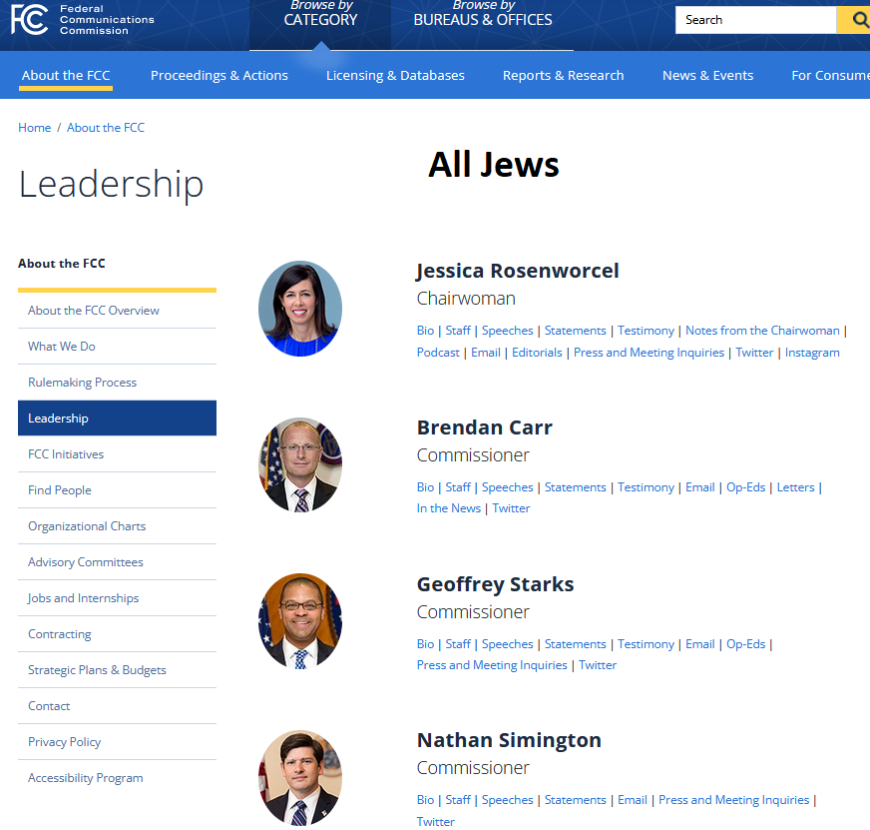Click Geoffrey Starks' Email link
Viewport: 870px width, 830px height.
point(700,644)
